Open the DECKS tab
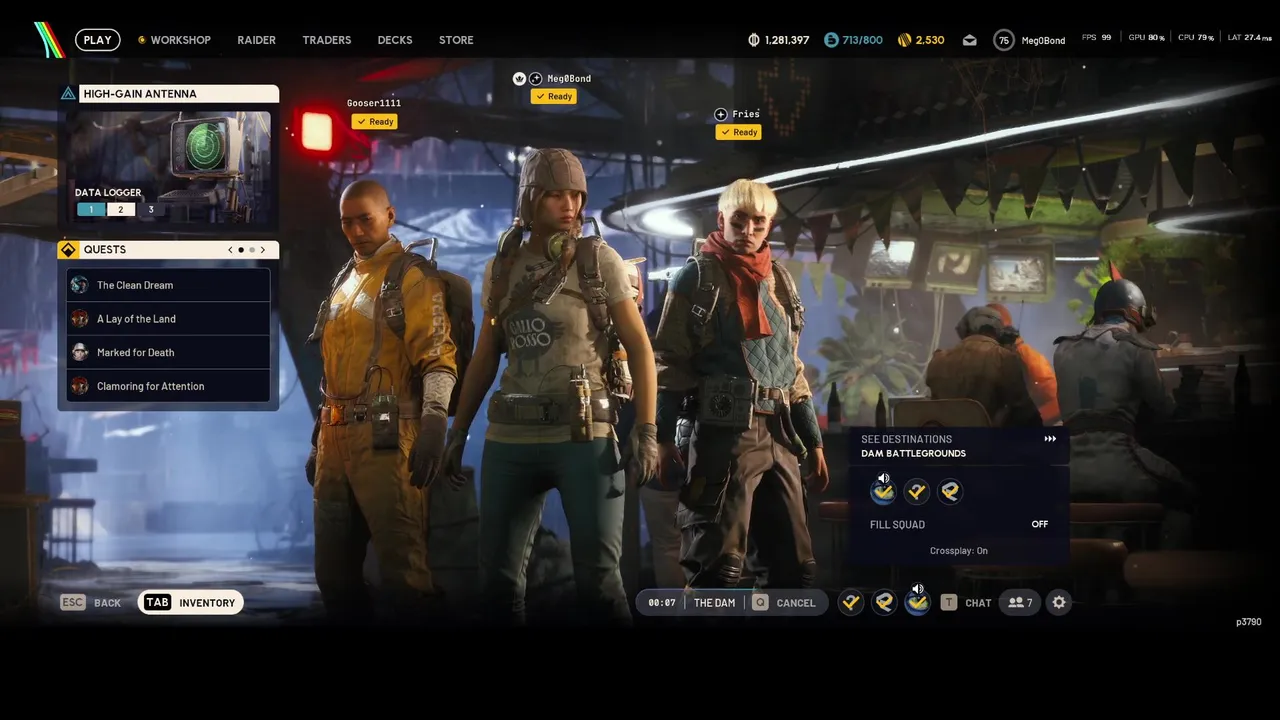Viewport: 1280px width, 720px height. click(395, 40)
